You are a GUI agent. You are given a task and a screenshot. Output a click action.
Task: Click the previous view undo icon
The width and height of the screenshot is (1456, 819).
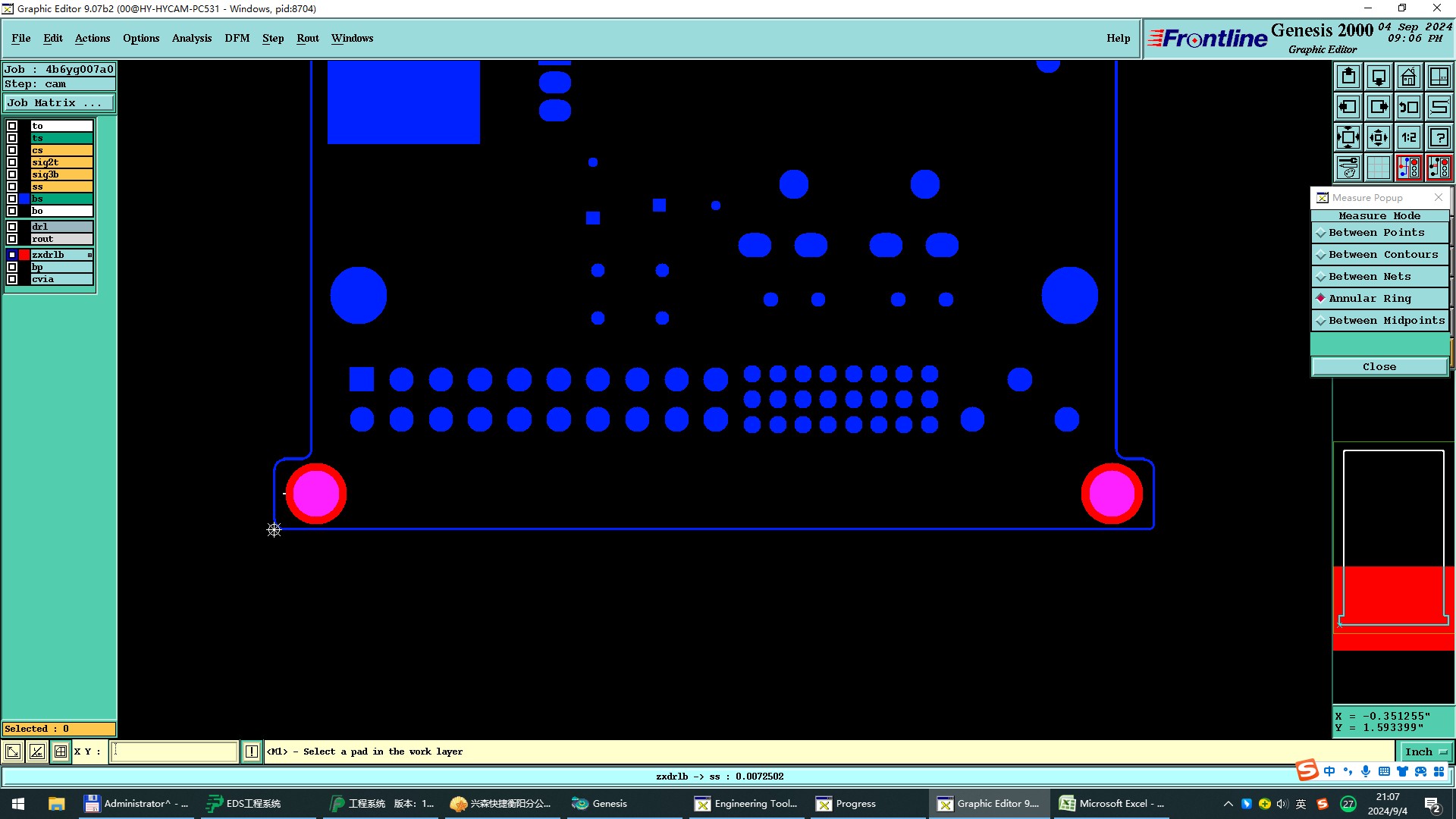pyautogui.click(x=1408, y=107)
